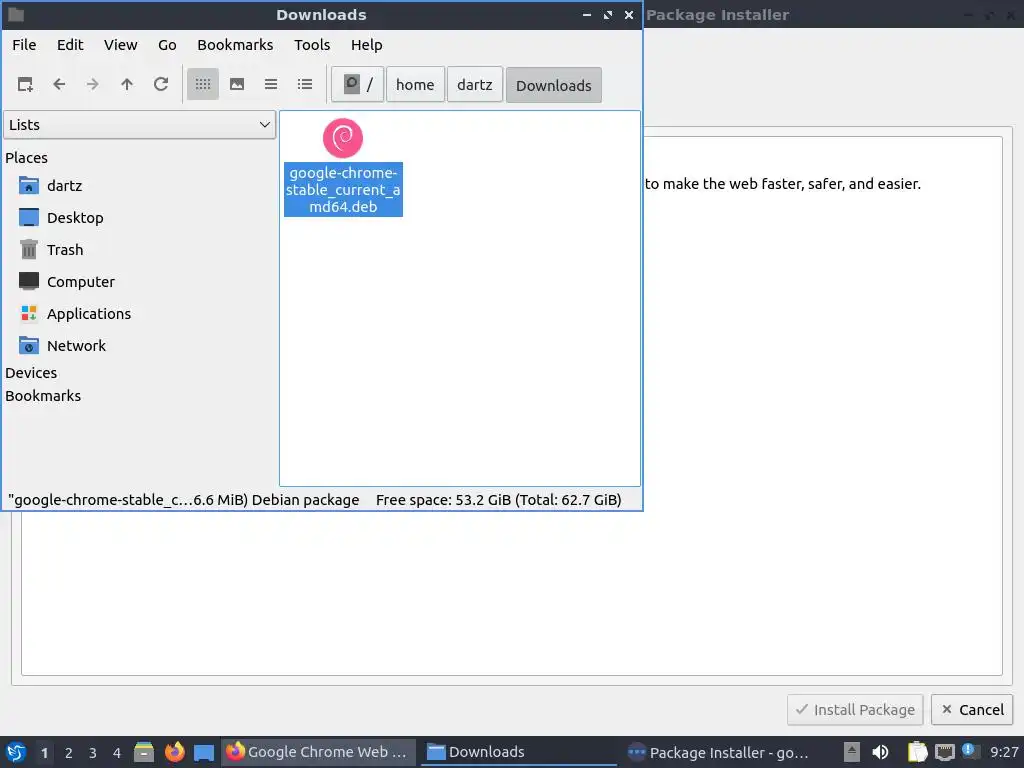The height and width of the screenshot is (768, 1024).
Task: Launch Firefox from panel quicklaunch
Action: pos(174,752)
